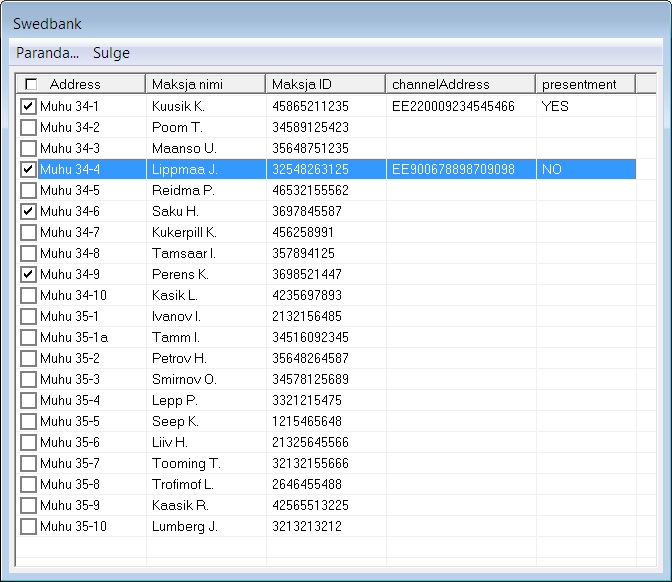Click the YES presentment value
Viewport: 672px width, 582px height.
555,106
